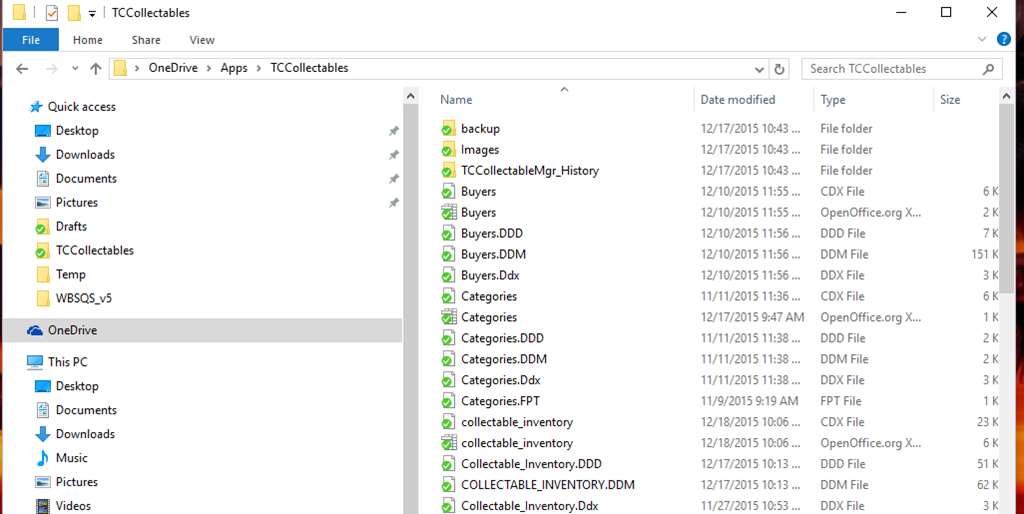1024x514 pixels.
Task: Select the Drafts folder in Quick access
Action: (71, 226)
